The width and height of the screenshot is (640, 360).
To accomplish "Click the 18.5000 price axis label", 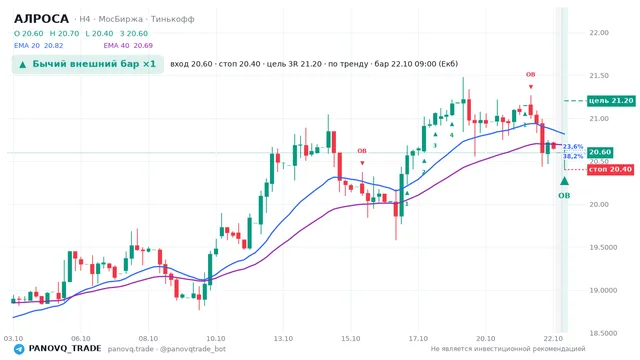I will [x=602, y=333].
